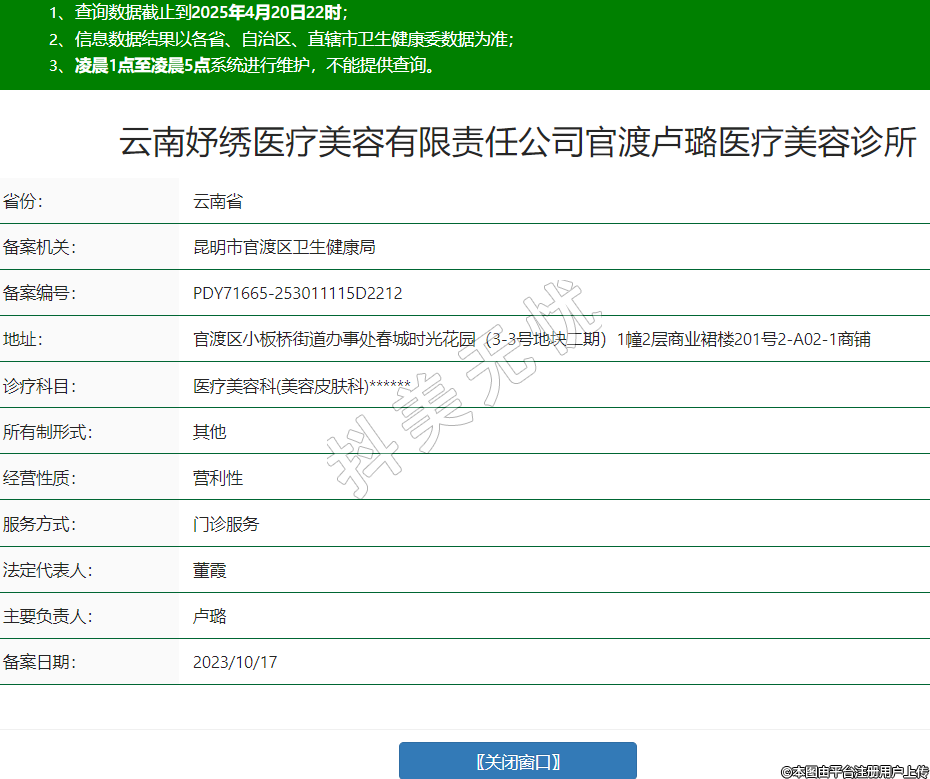Screen dimensions: 930x779
Task: Select the filing number PDY71665-253011115D2212
Action: [x=297, y=293]
